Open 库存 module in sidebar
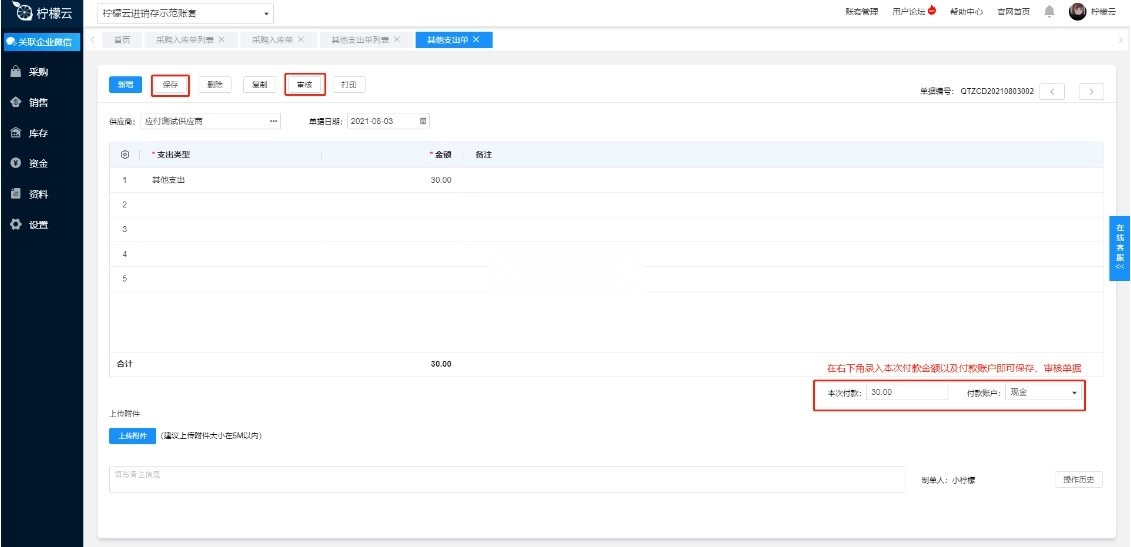Screen dimensions: 1131x547 coord(40,133)
